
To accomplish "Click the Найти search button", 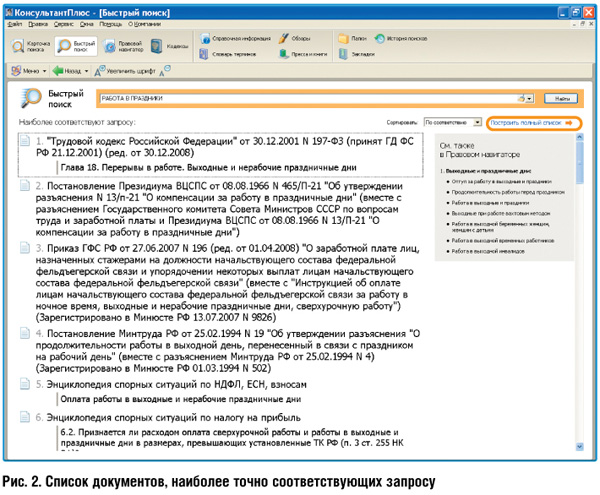I will [562, 98].
